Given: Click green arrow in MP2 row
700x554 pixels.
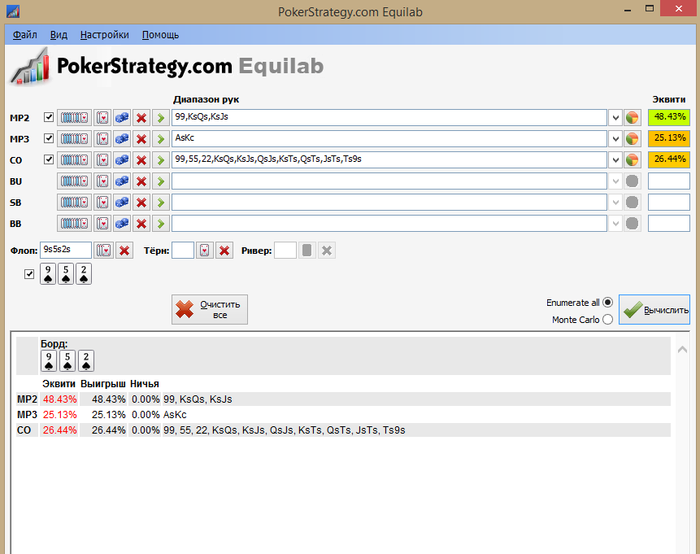Looking at the screenshot, I should tap(161, 118).
